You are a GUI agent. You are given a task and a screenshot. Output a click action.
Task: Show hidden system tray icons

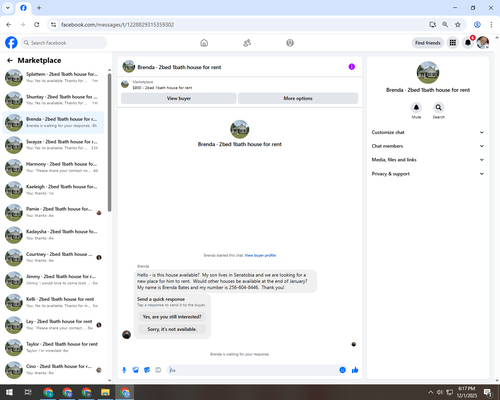(430, 392)
